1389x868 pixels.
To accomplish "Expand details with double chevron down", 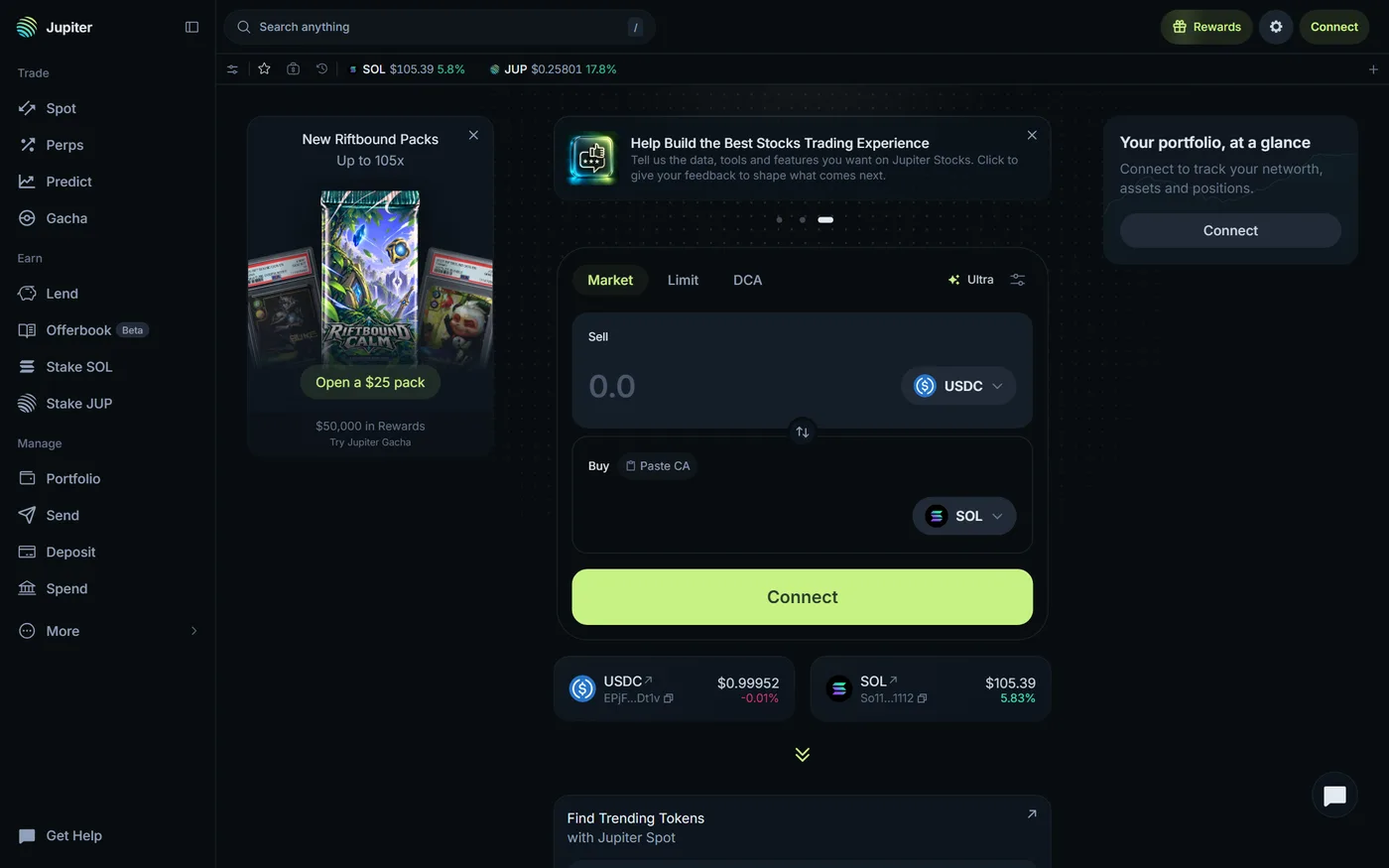I will click(x=803, y=755).
